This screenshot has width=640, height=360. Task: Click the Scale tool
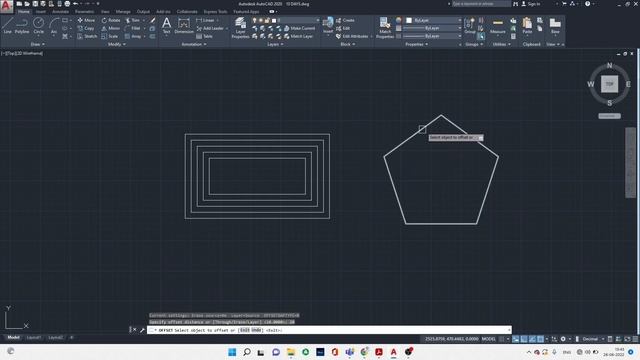(110, 36)
